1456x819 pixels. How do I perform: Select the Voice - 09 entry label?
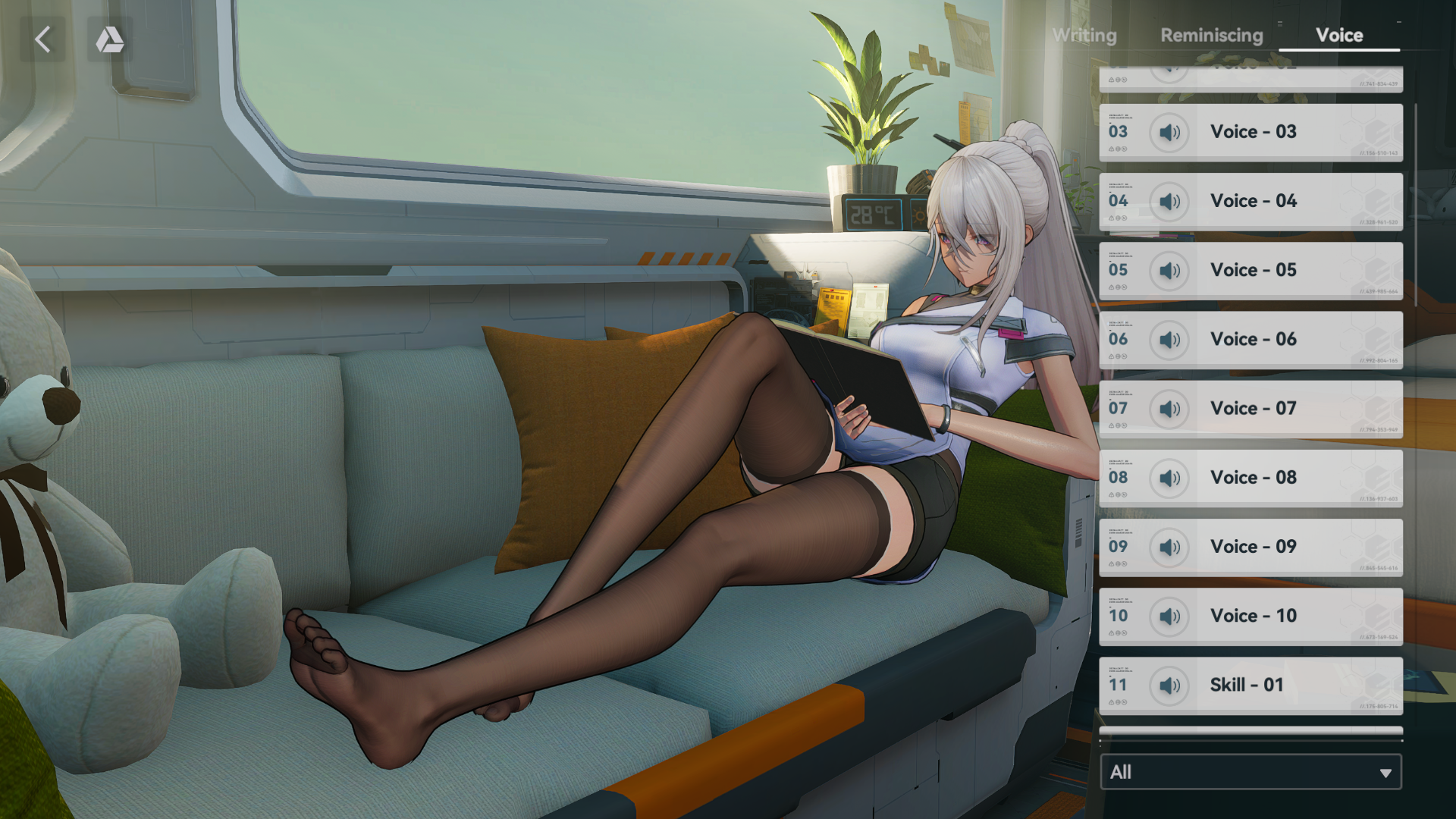pos(1254,547)
